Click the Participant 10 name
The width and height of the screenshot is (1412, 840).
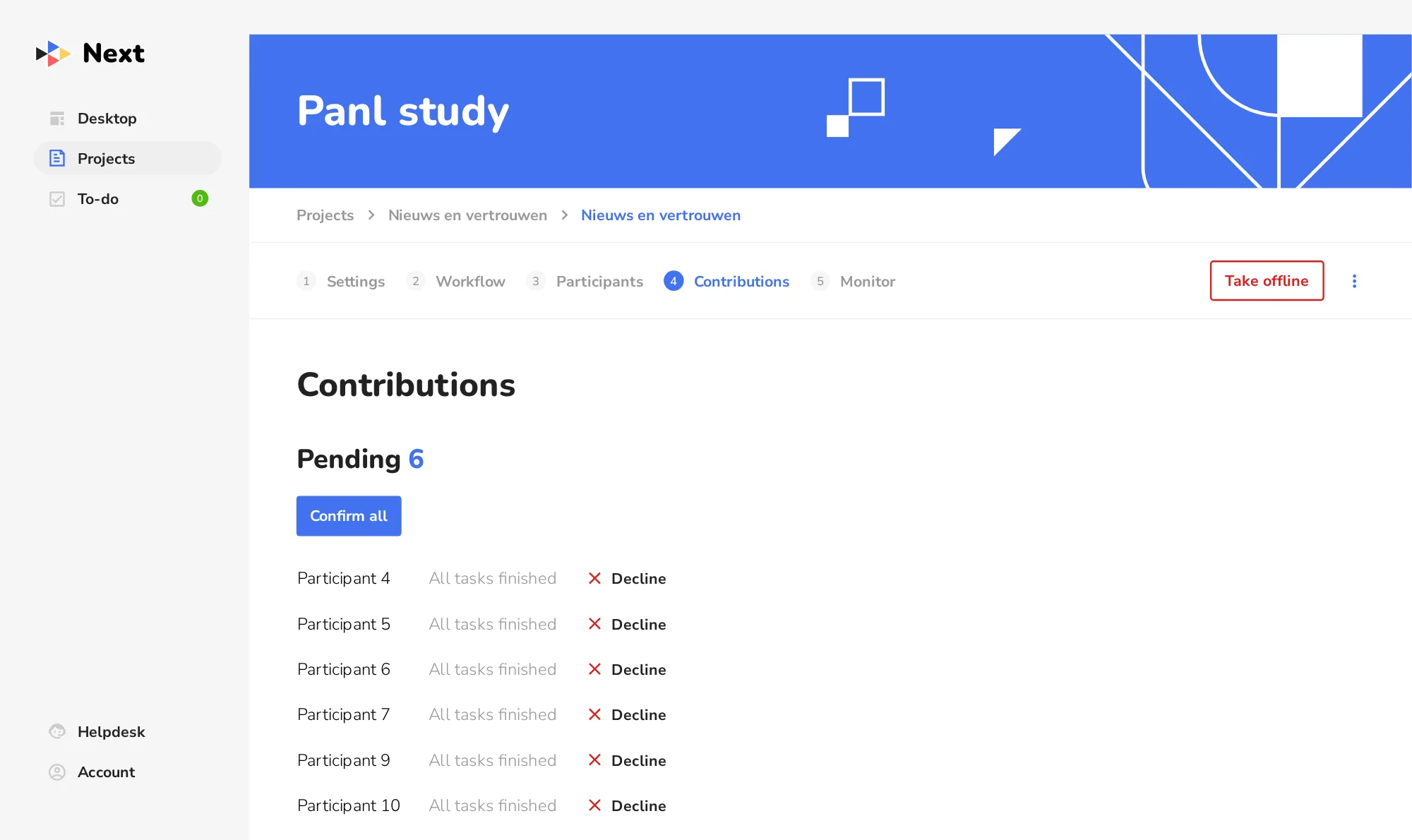(x=349, y=806)
